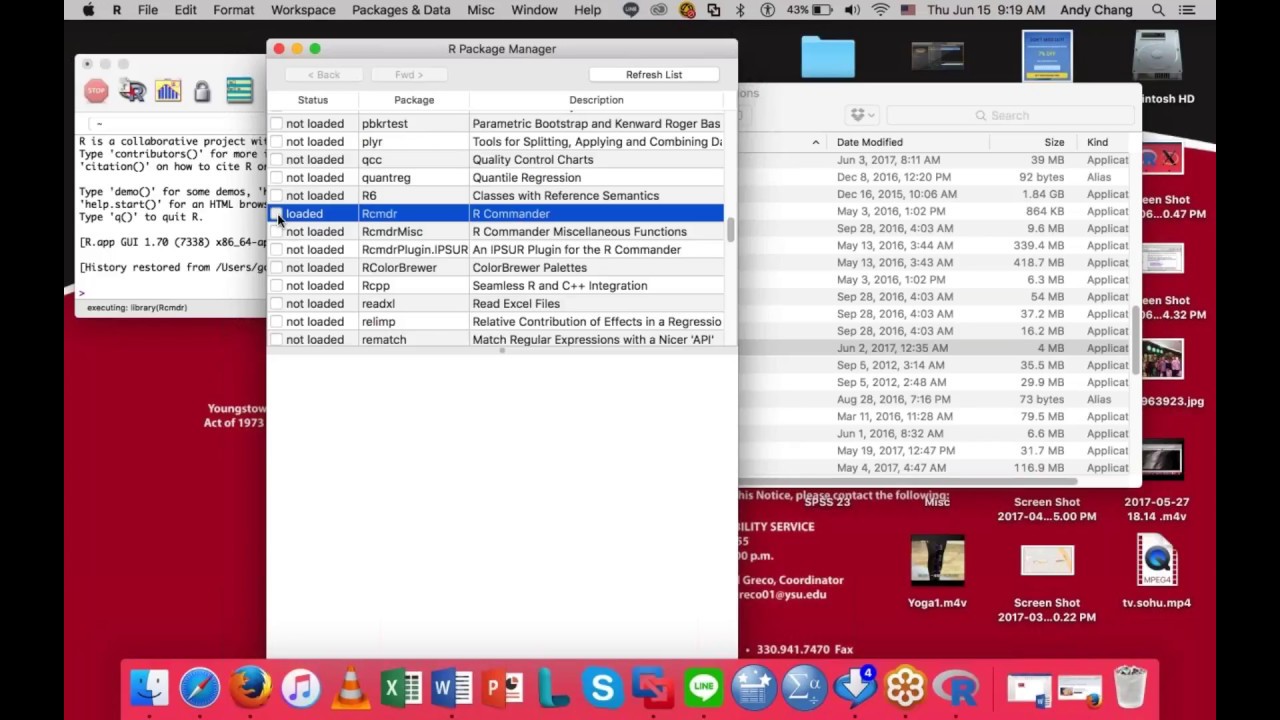Image resolution: width=1280 pixels, height=720 pixels.
Task: Select the 'relimp' package row
Action: click(495, 322)
